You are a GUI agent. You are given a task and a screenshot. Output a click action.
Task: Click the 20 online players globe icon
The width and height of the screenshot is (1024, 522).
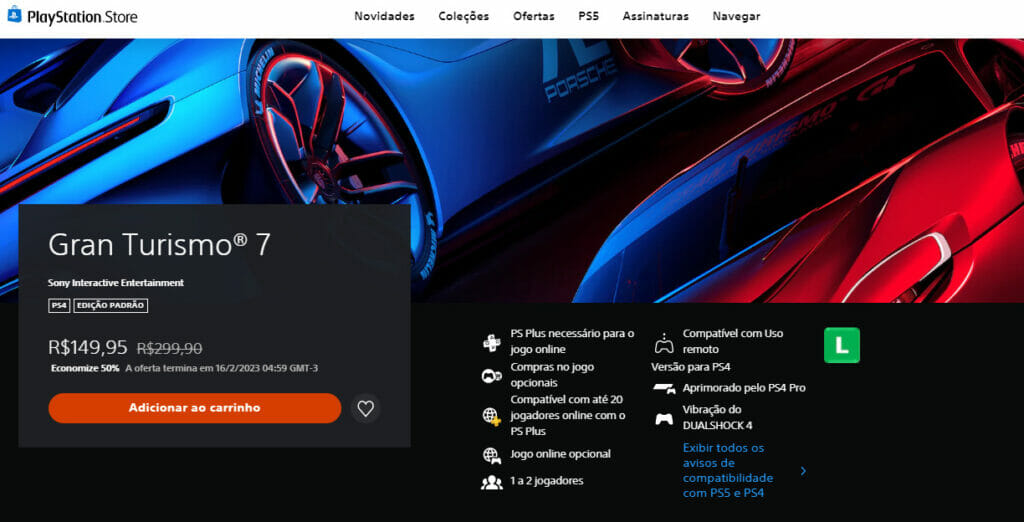[x=491, y=415]
